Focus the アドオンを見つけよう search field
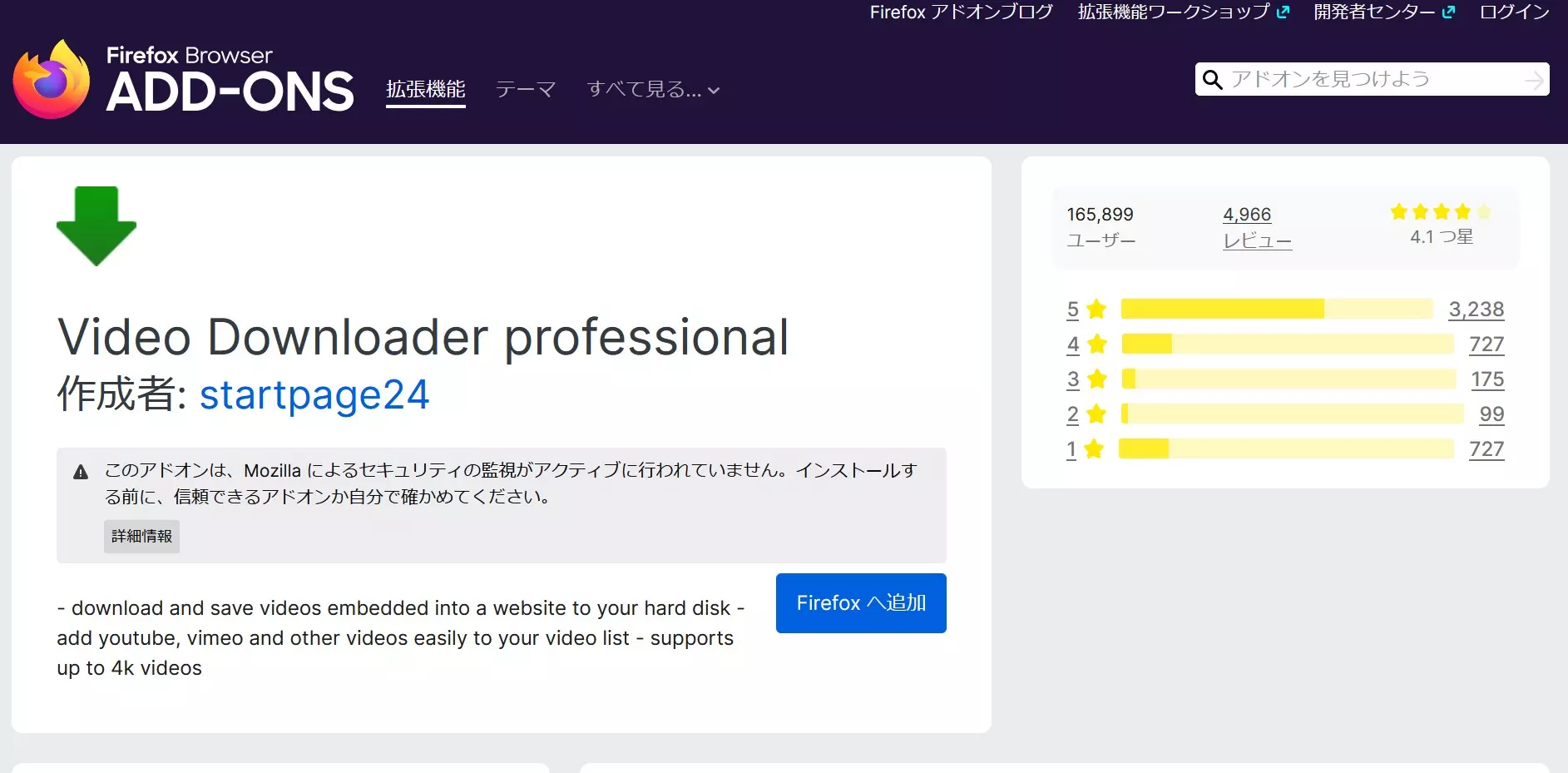 (x=1373, y=79)
